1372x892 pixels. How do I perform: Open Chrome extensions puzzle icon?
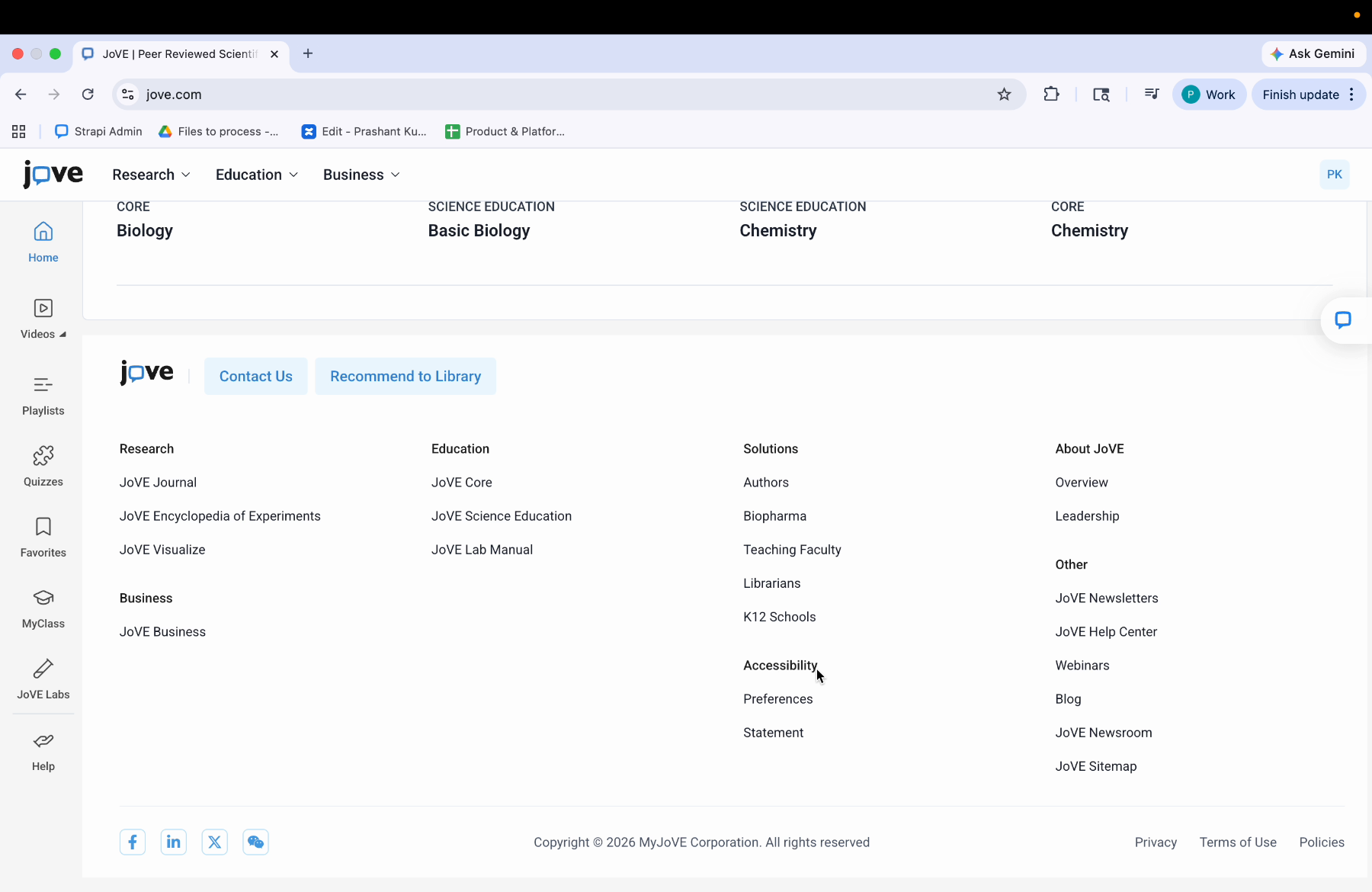pyautogui.click(x=1052, y=95)
